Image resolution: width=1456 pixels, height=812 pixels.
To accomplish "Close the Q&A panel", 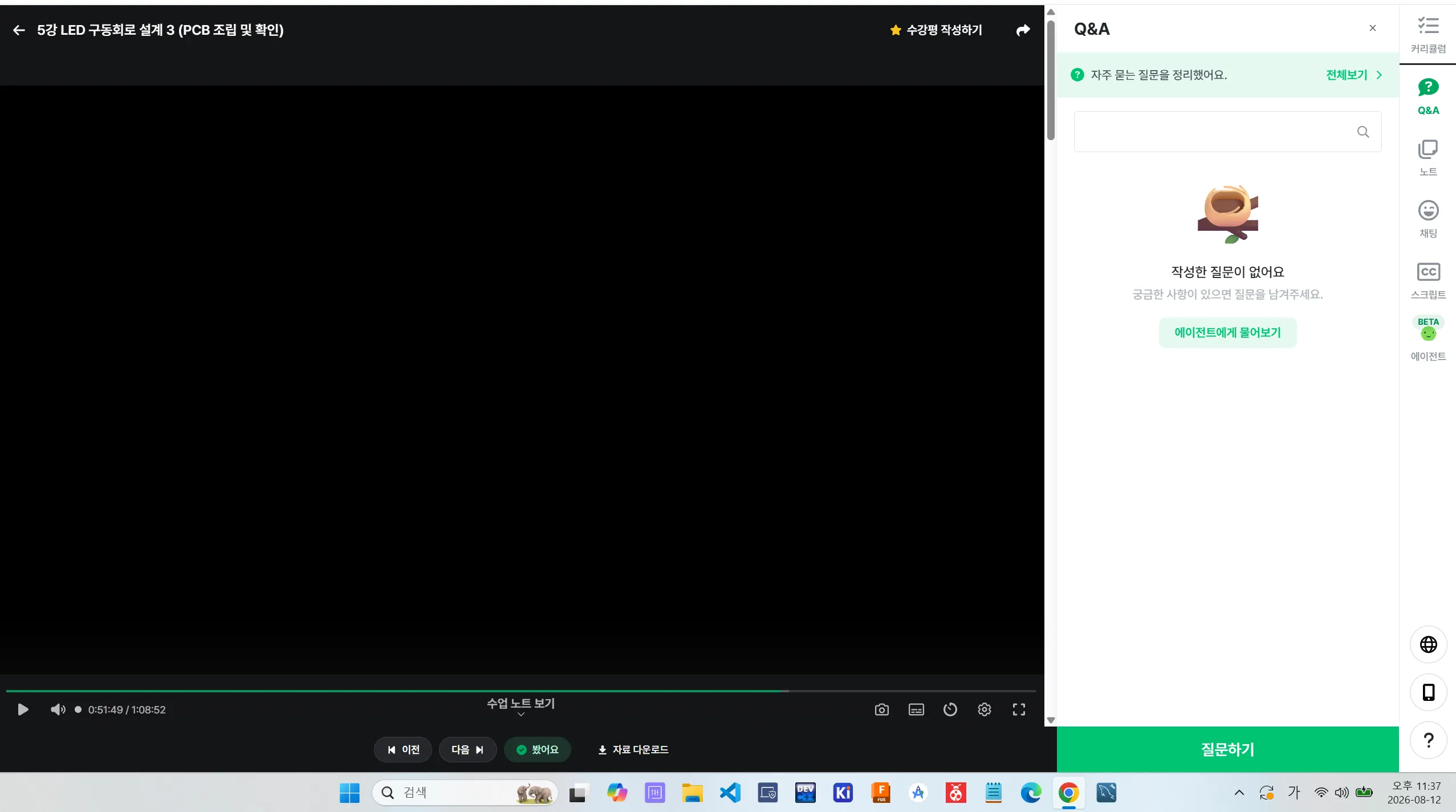I will (1373, 28).
